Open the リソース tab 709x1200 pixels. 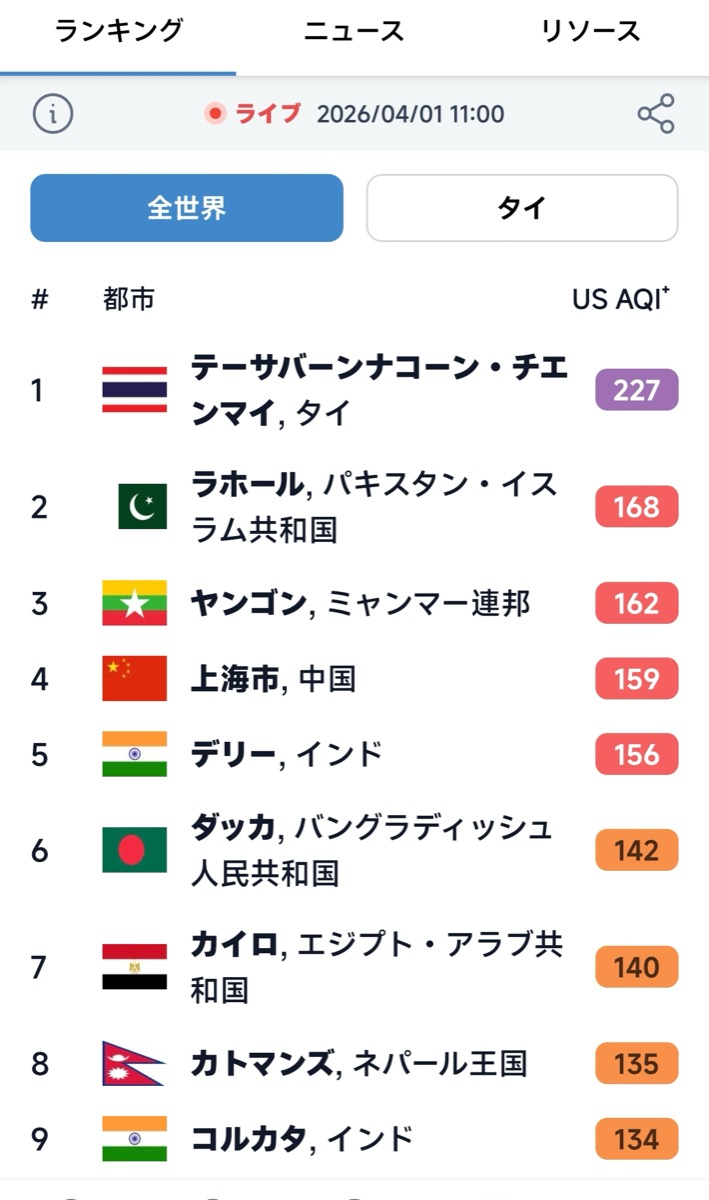tap(590, 31)
